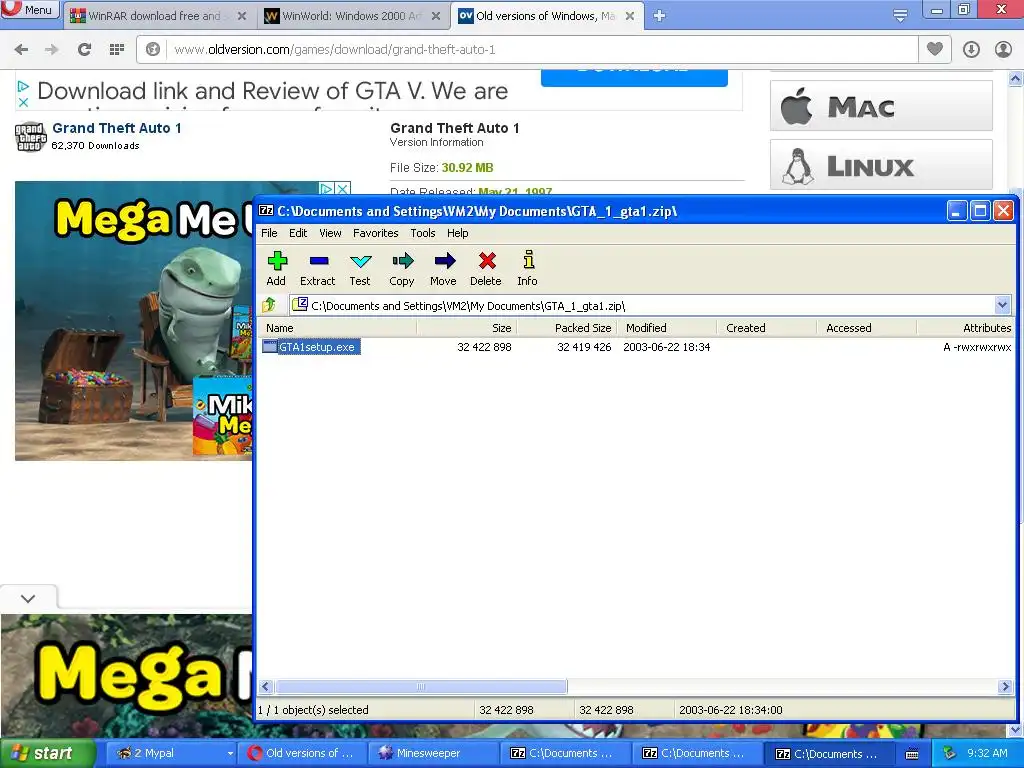Viewport: 1024px width, 768px height.
Task: Open the Grand Theft Auto 1 link
Action: 117,128
